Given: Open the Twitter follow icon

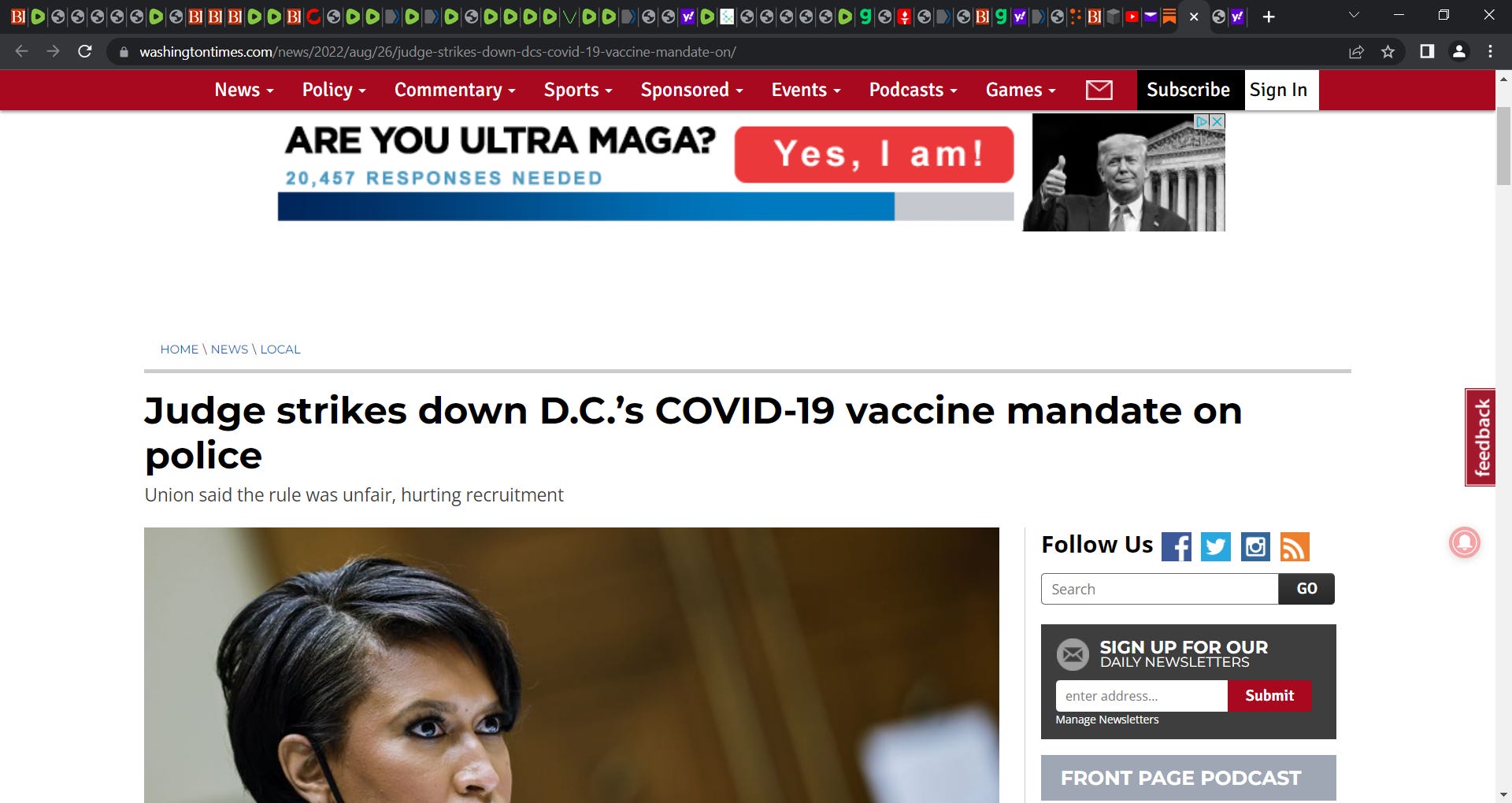Looking at the screenshot, I should (x=1215, y=546).
